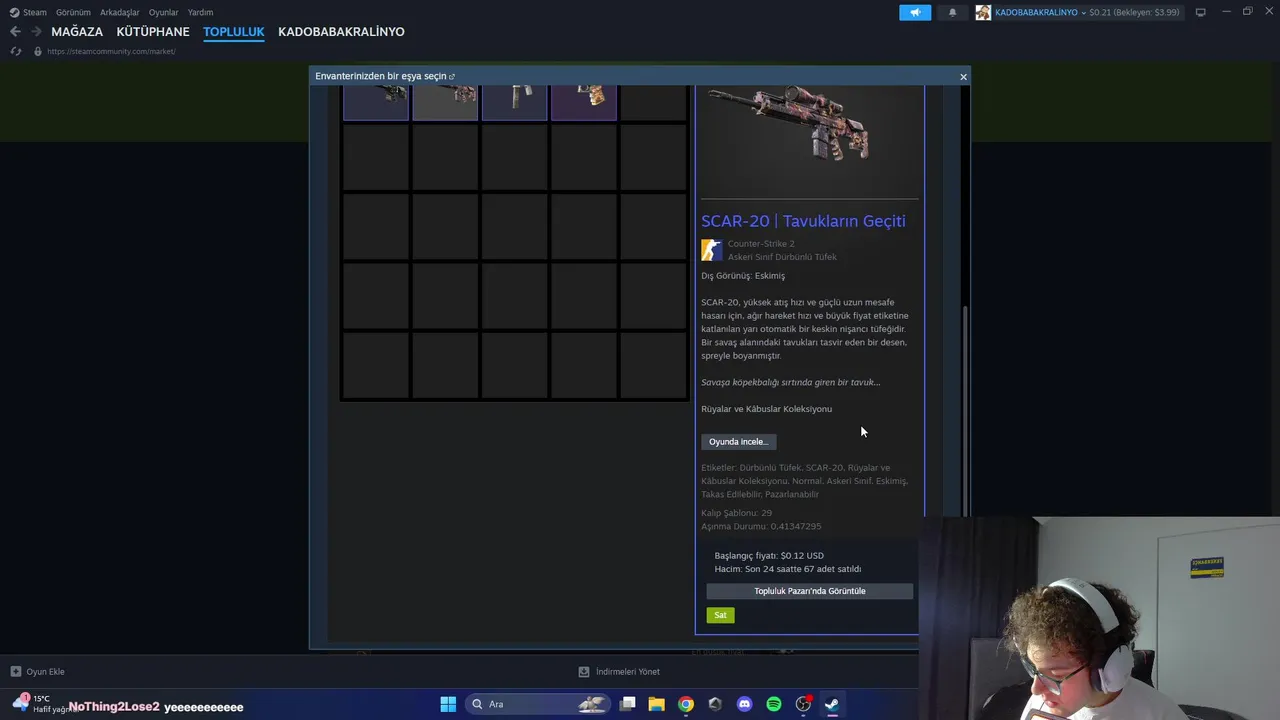Open File Explorer from the taskbar
This screenshot has height=720, width=1280.
tap(657, 704)
